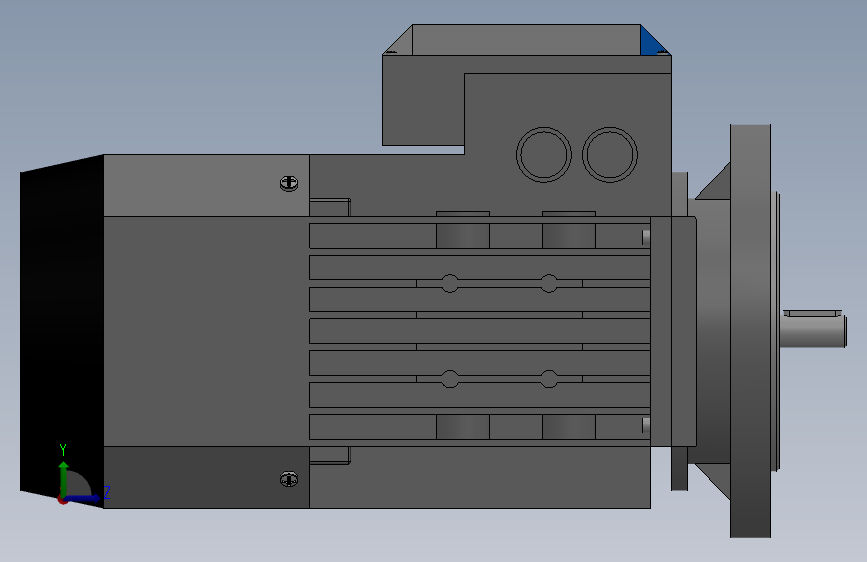867x562 pixels.
Task: Pick the right circular cable entry on terminal box
Action: click(x=610, y=155)
